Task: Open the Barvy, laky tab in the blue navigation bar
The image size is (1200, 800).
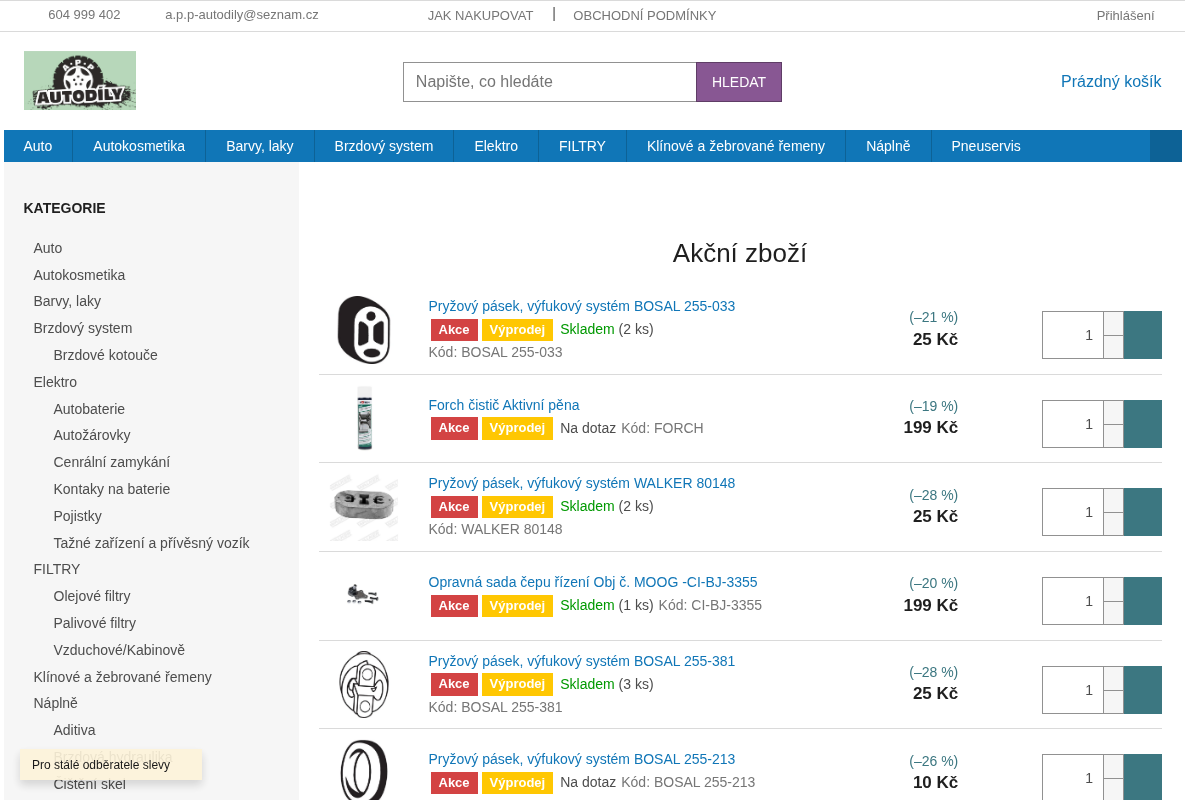Action: pyautogui.click(x=260, y=146)
